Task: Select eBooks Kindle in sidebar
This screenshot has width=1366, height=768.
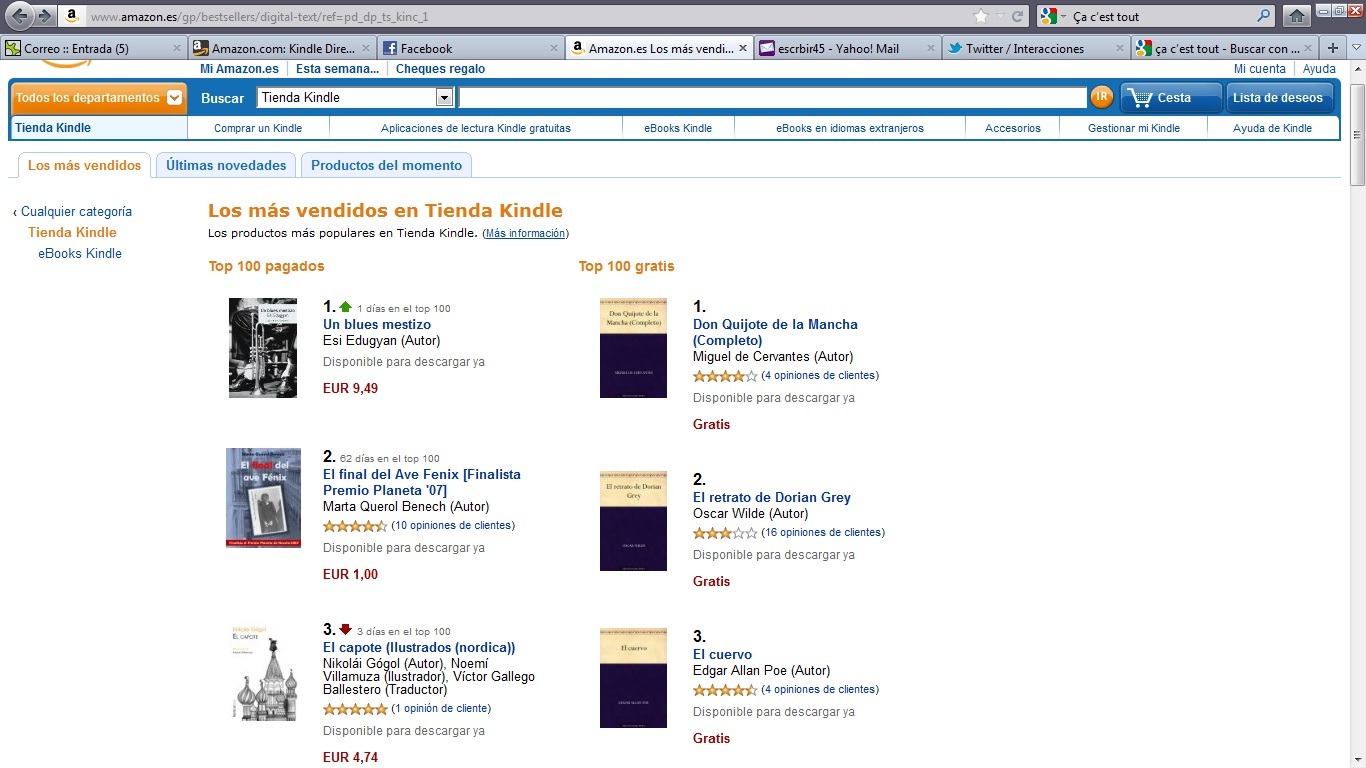Action: click(x=80, y=254)
